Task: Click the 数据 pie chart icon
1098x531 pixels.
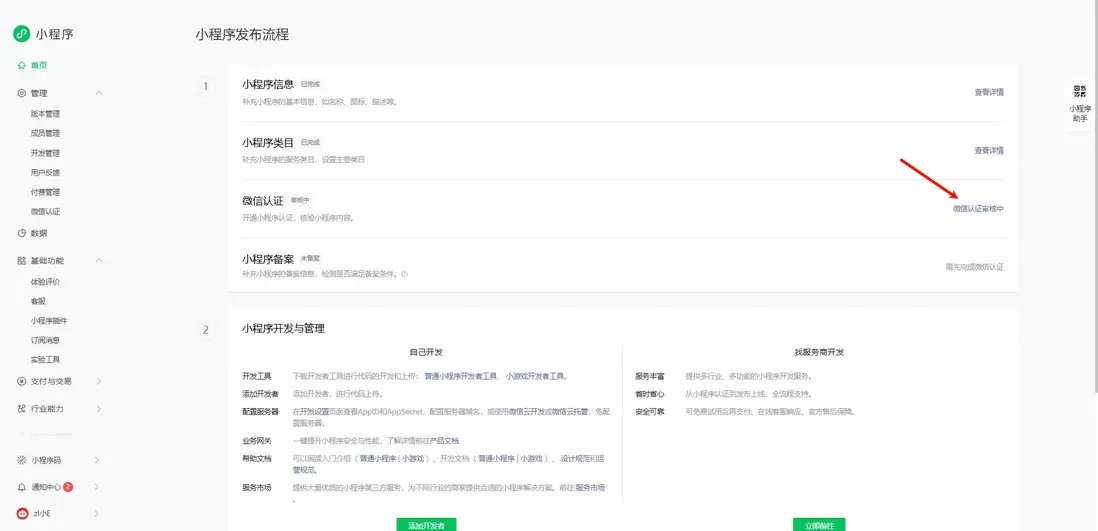Action: coord(22,233)
